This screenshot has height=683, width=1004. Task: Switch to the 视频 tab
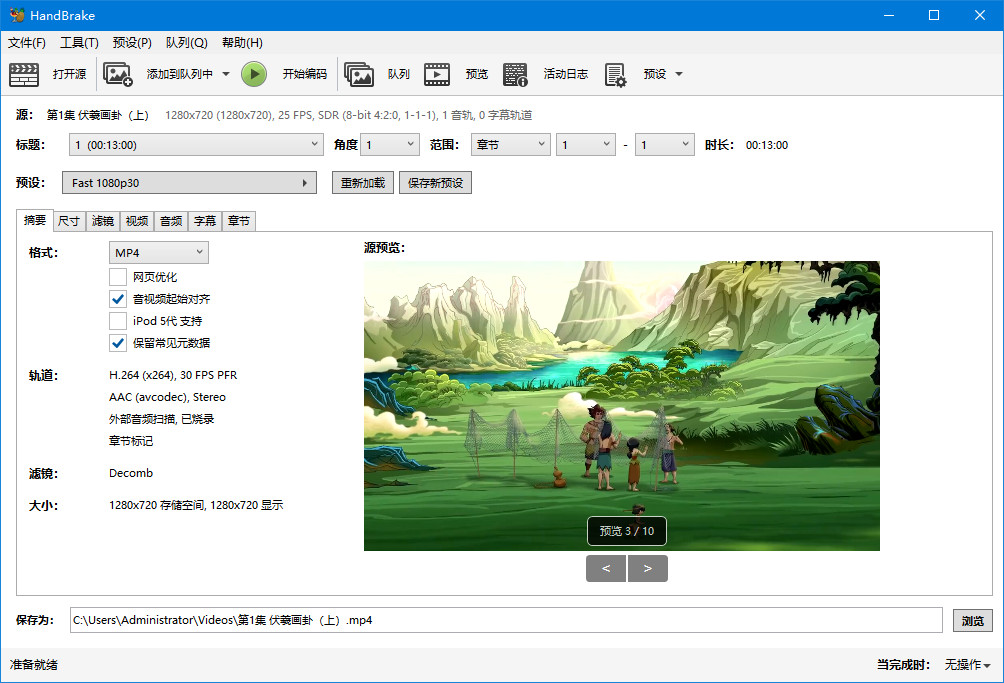[x=136, y=221]
